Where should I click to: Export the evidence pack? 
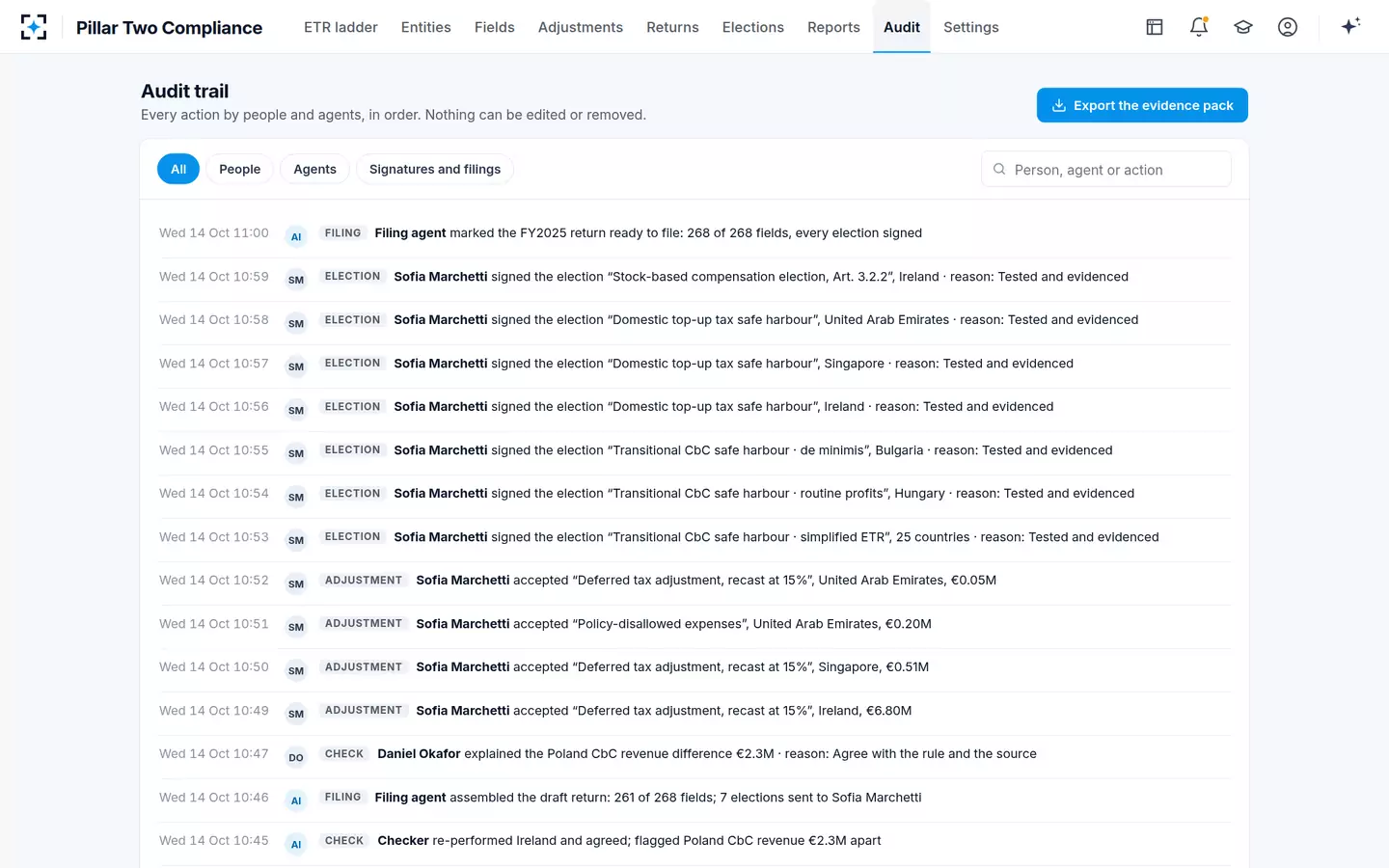(x=1142, y=105)
